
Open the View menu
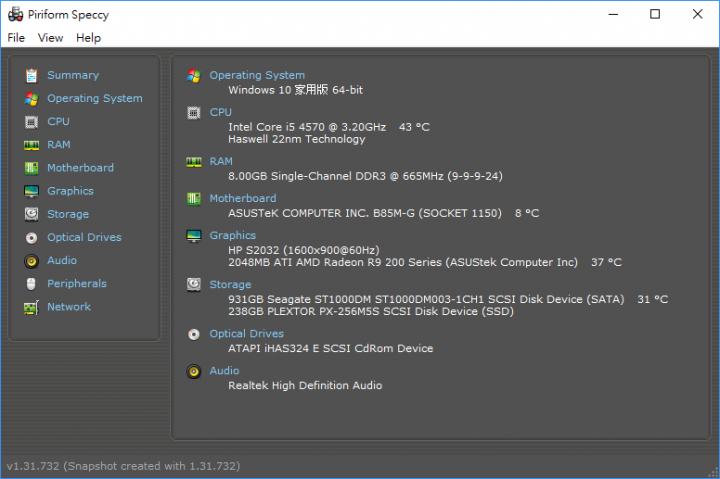tap(50, 38)
